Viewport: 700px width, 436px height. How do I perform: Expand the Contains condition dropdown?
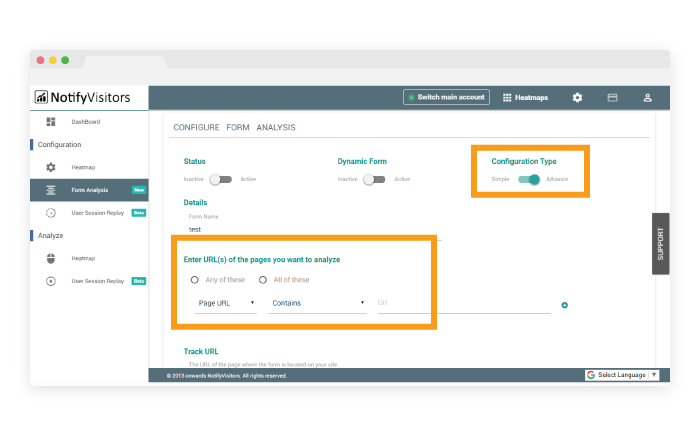coord(317,302)
